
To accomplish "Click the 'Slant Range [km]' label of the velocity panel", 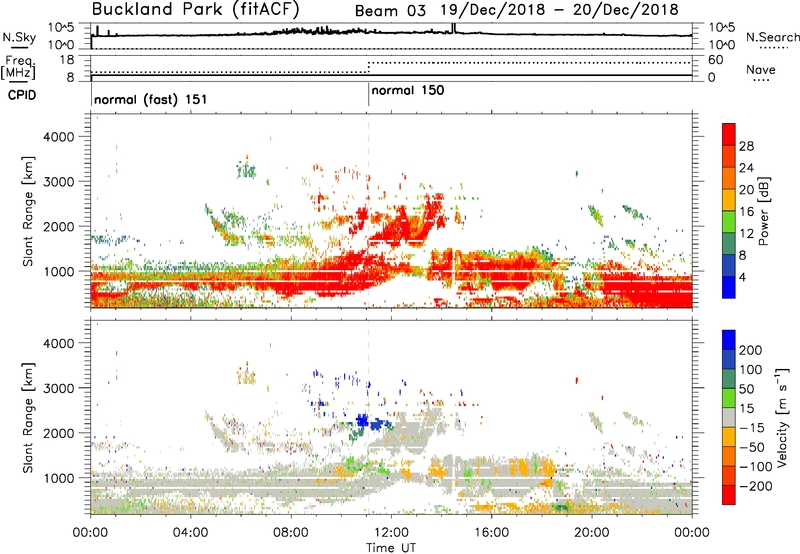I will pos(28,418).
